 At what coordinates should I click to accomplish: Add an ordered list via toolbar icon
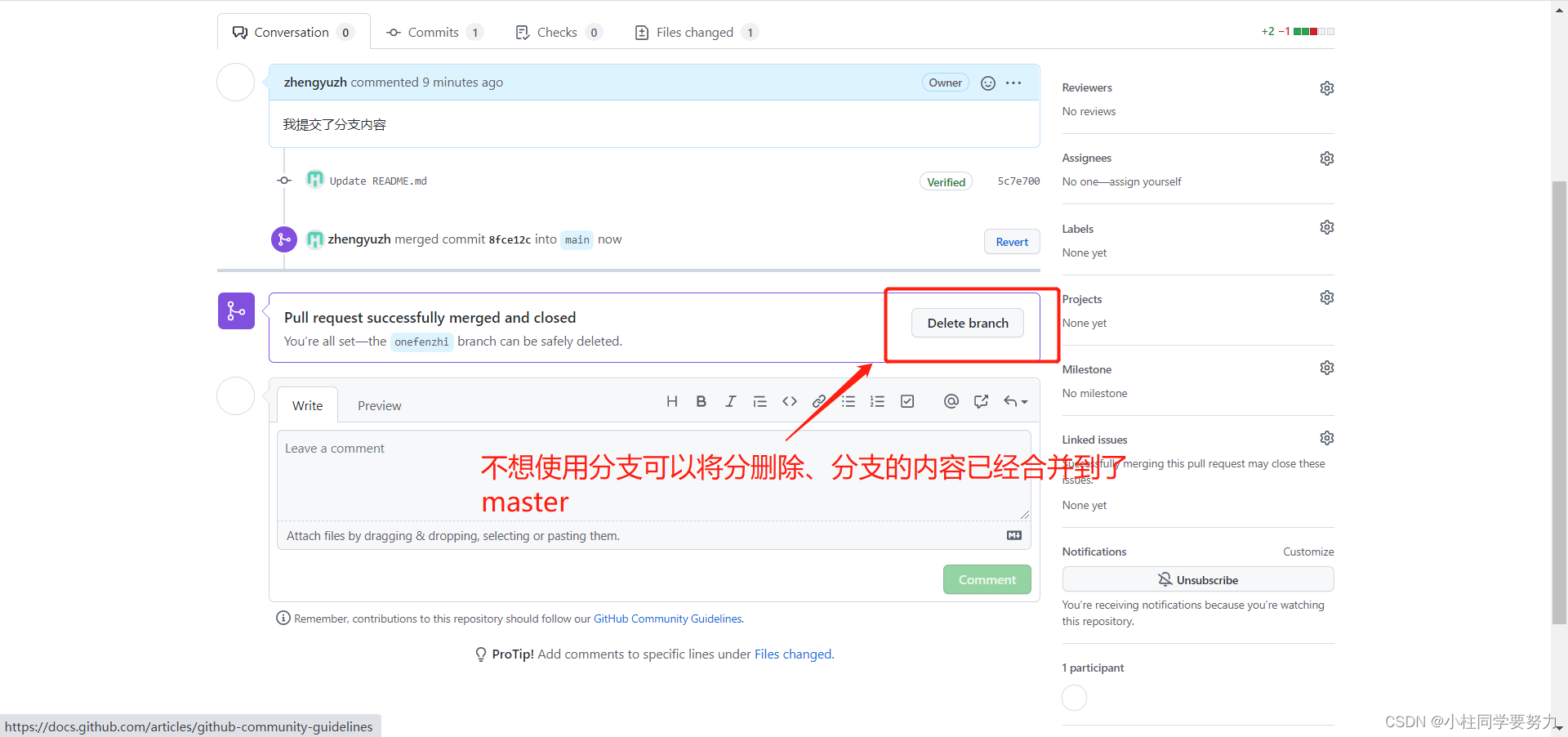(x=877, y=401)
